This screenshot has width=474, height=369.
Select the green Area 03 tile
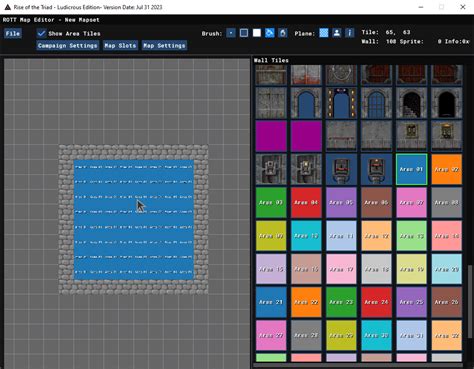click(x=271, y=203)
